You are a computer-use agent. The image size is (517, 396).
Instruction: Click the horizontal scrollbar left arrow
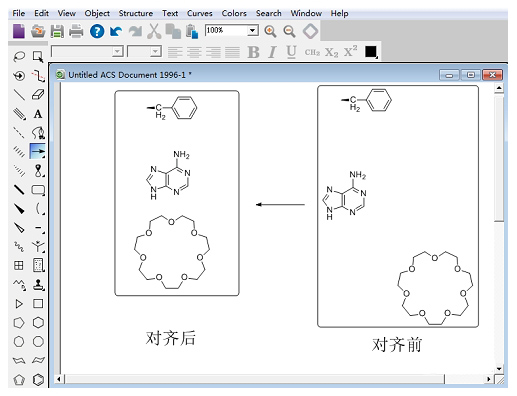[x=59, y=379]
